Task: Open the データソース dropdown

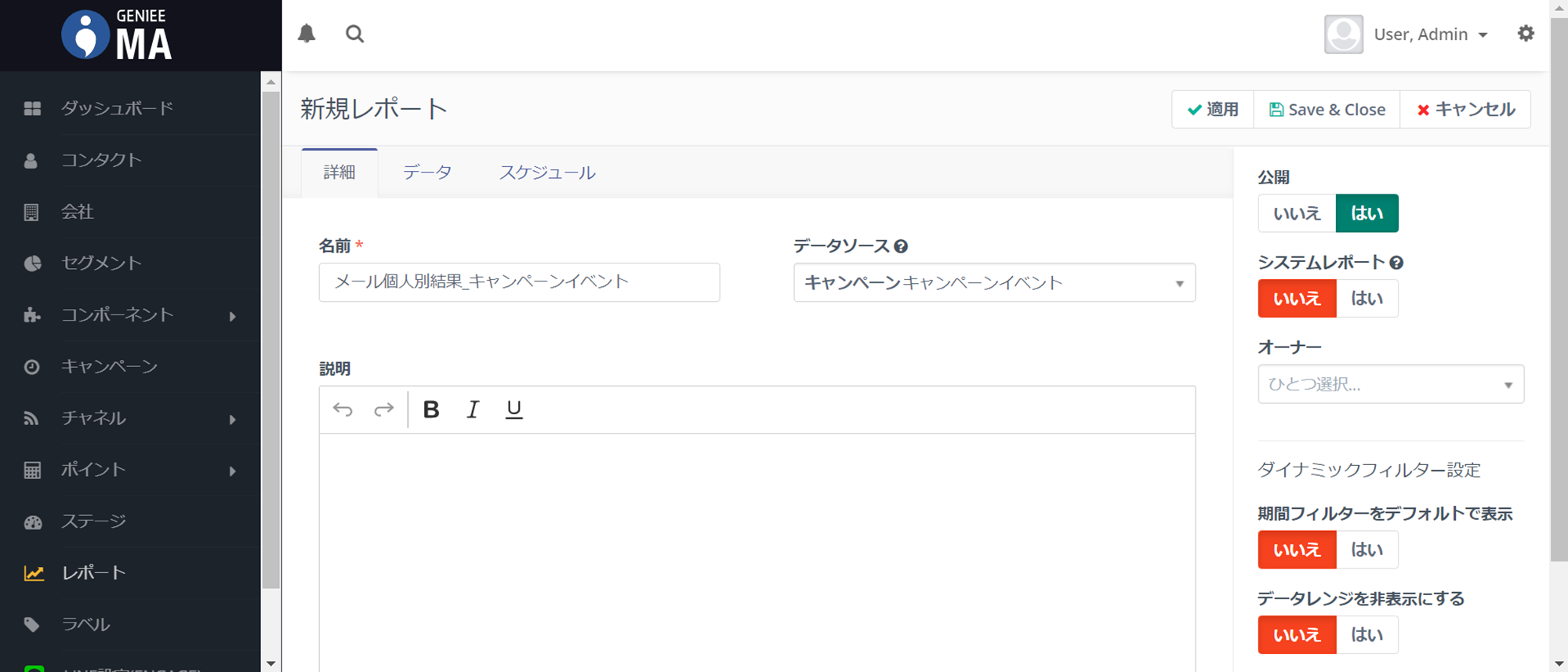Action: coord(994,282)
